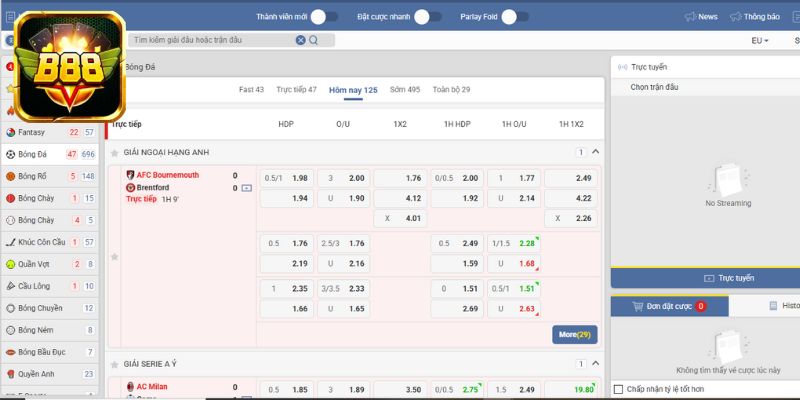Click the Fantasy sport icon in sidebar
The width and height of the screenshot is (800, 400).
(10, 132)
